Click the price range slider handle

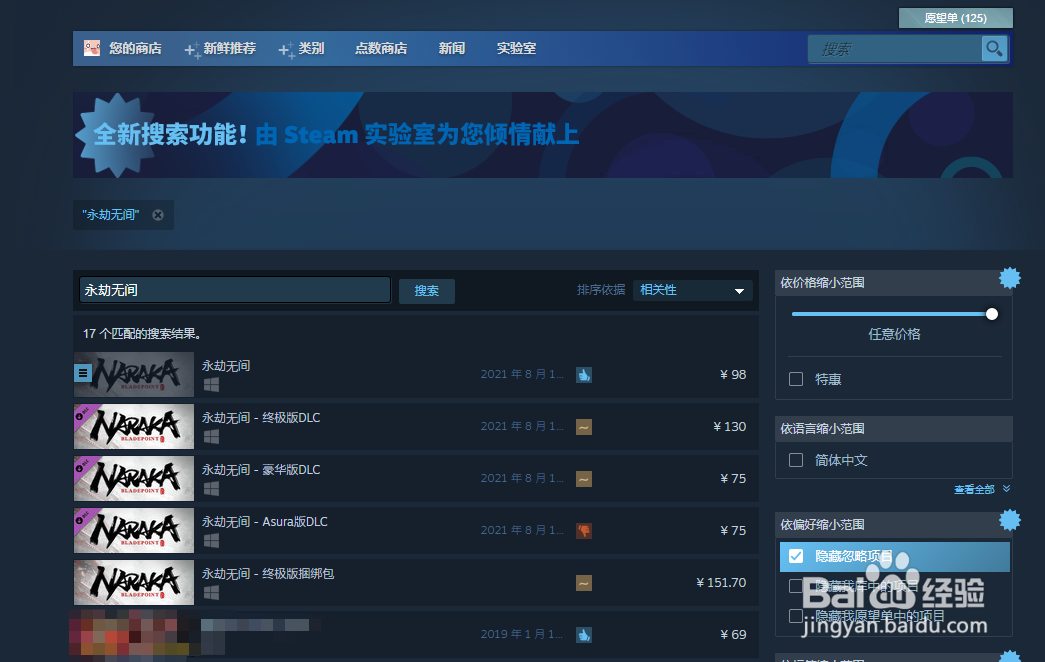[992, 314]
